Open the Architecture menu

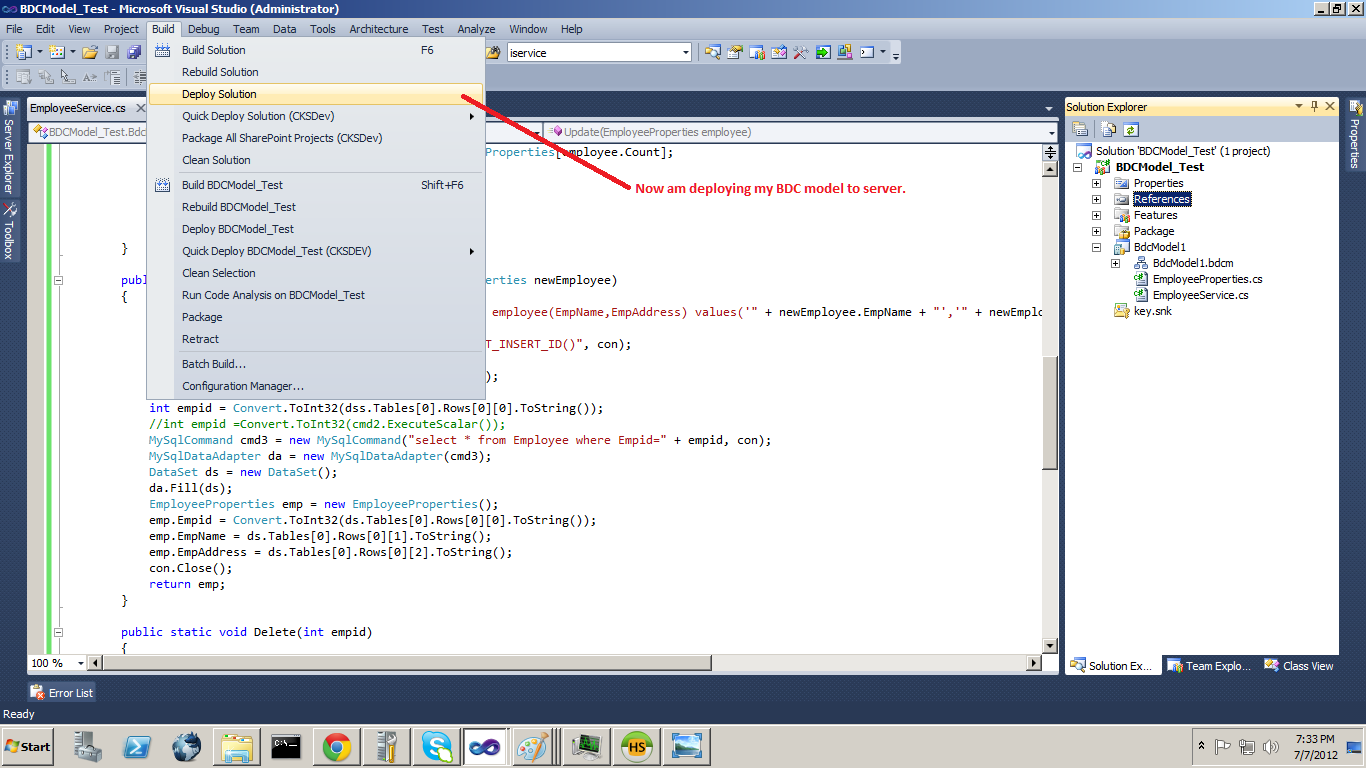coord(378,29)
